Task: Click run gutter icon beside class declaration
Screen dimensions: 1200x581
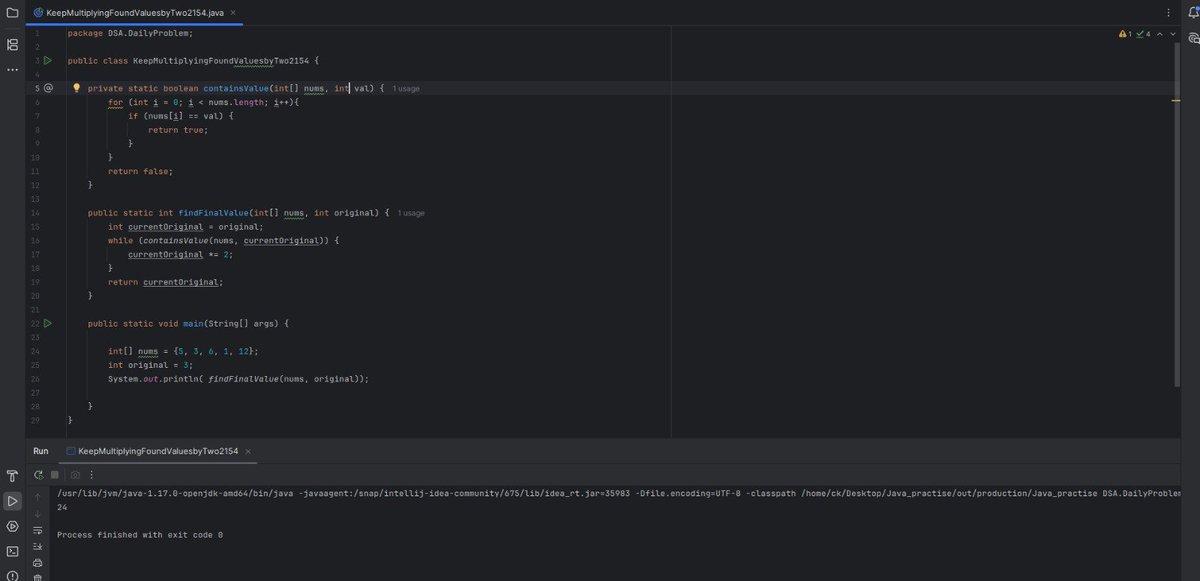Action: (47, 60)
